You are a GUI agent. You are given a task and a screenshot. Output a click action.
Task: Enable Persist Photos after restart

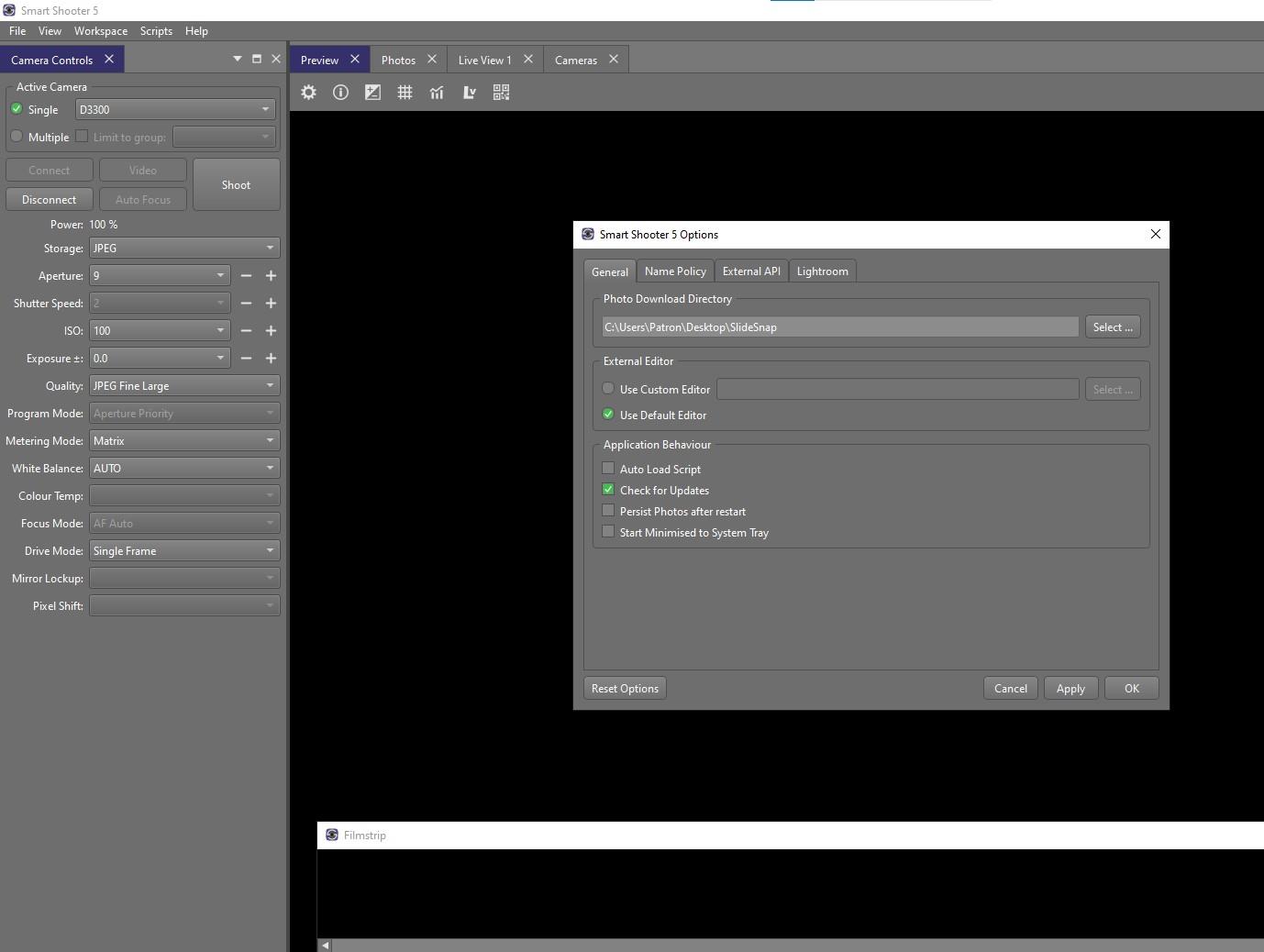click(608, 511)
